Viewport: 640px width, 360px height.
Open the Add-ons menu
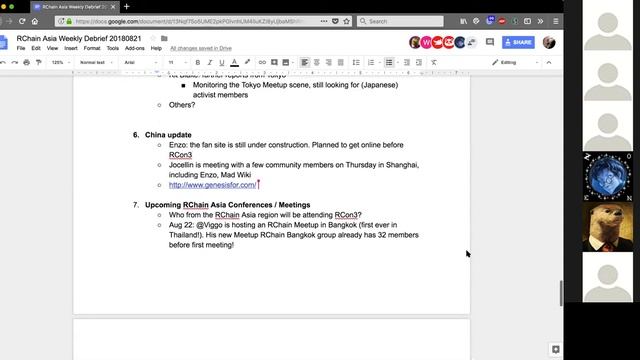click(x=135, y=48)
